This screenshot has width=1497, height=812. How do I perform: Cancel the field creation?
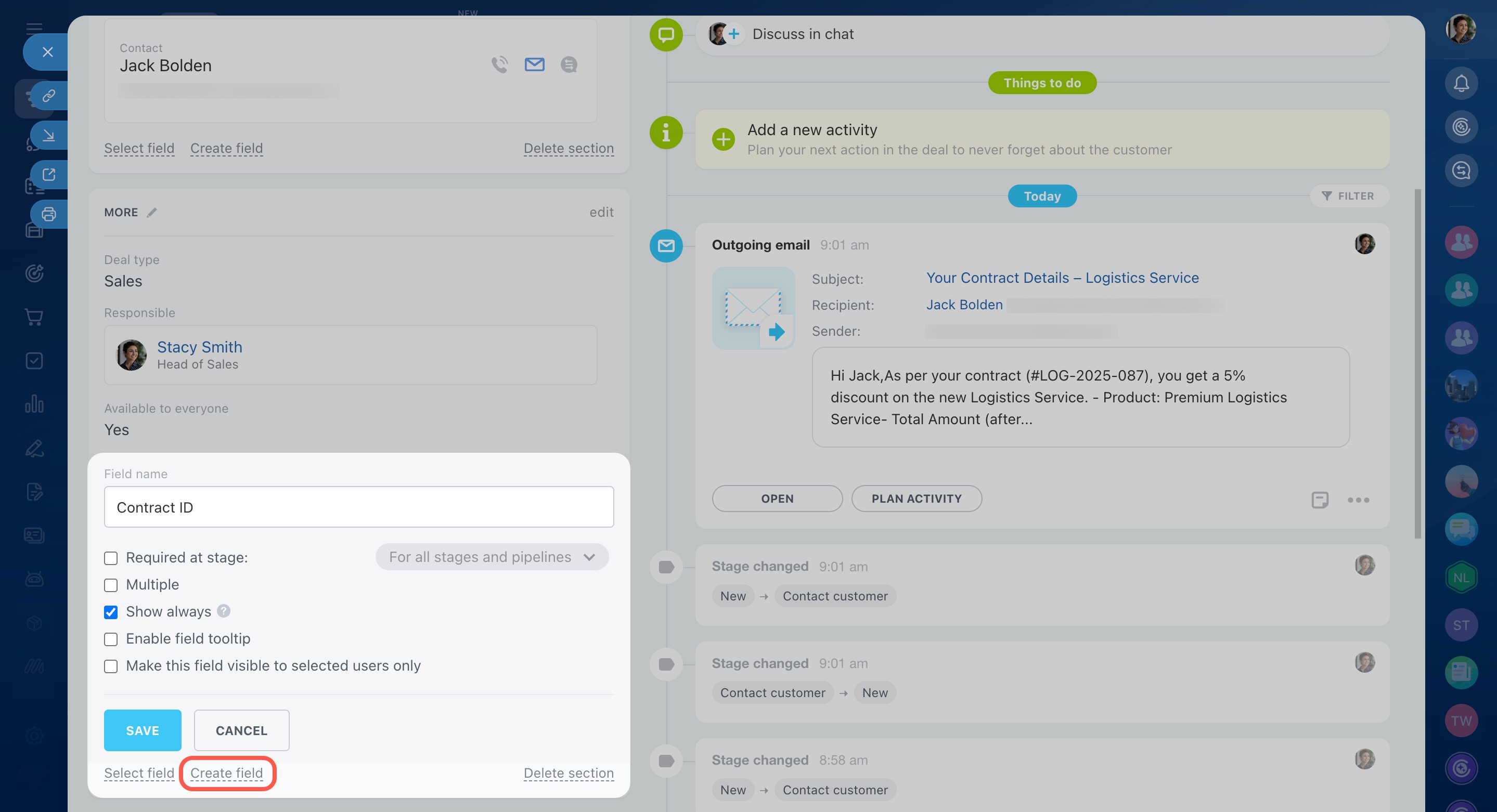[241, 730]
